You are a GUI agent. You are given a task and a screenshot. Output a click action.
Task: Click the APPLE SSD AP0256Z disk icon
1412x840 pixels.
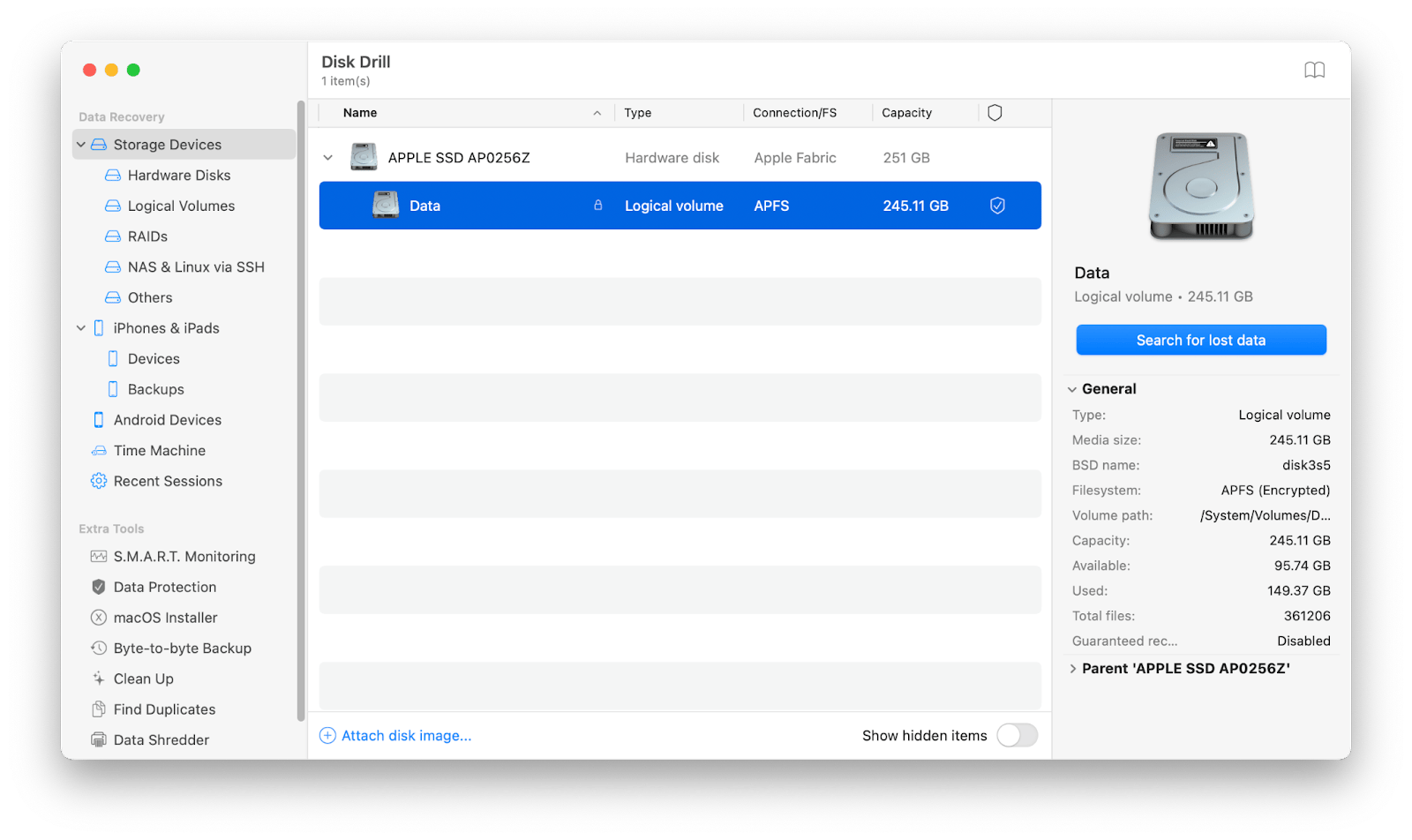(x=364, y=157)
